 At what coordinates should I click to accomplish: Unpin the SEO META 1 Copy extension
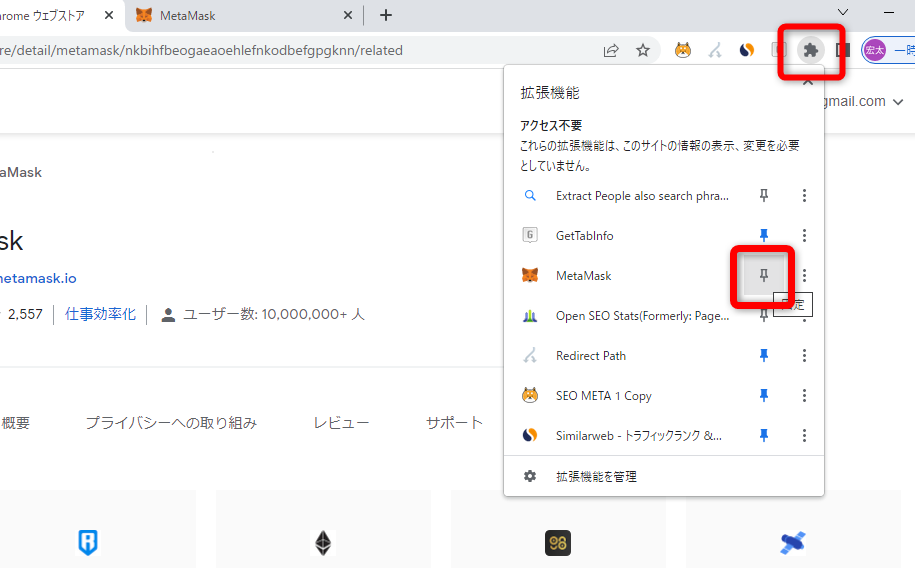pos(763,395)
